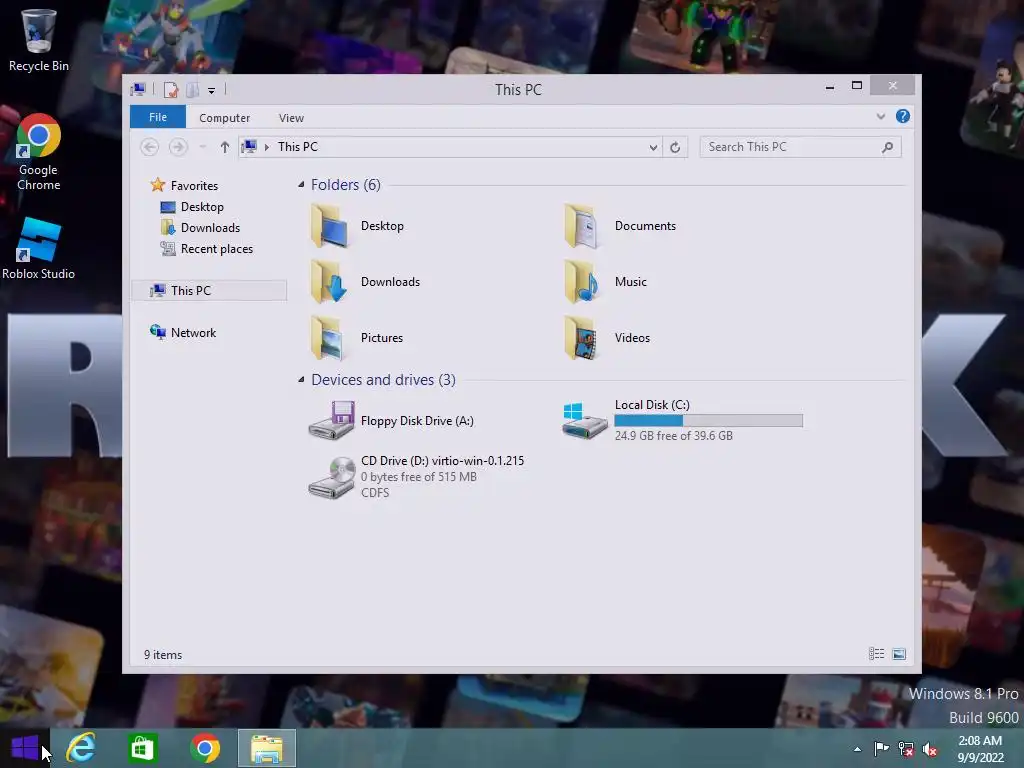
Task: Click the This PC address bar path
Action: pos(298,147)
